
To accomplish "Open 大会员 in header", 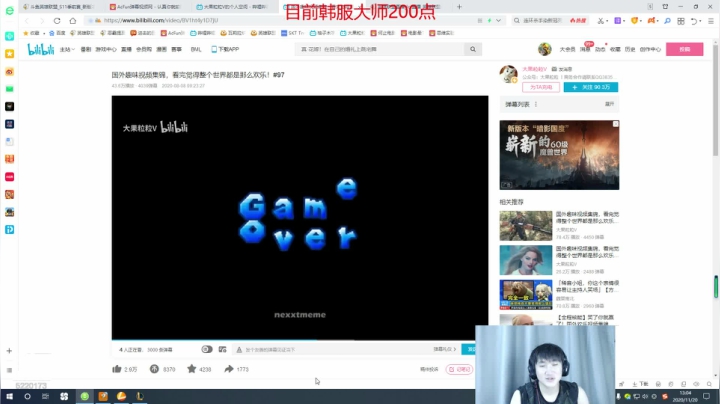I will [x=567, y=49].
